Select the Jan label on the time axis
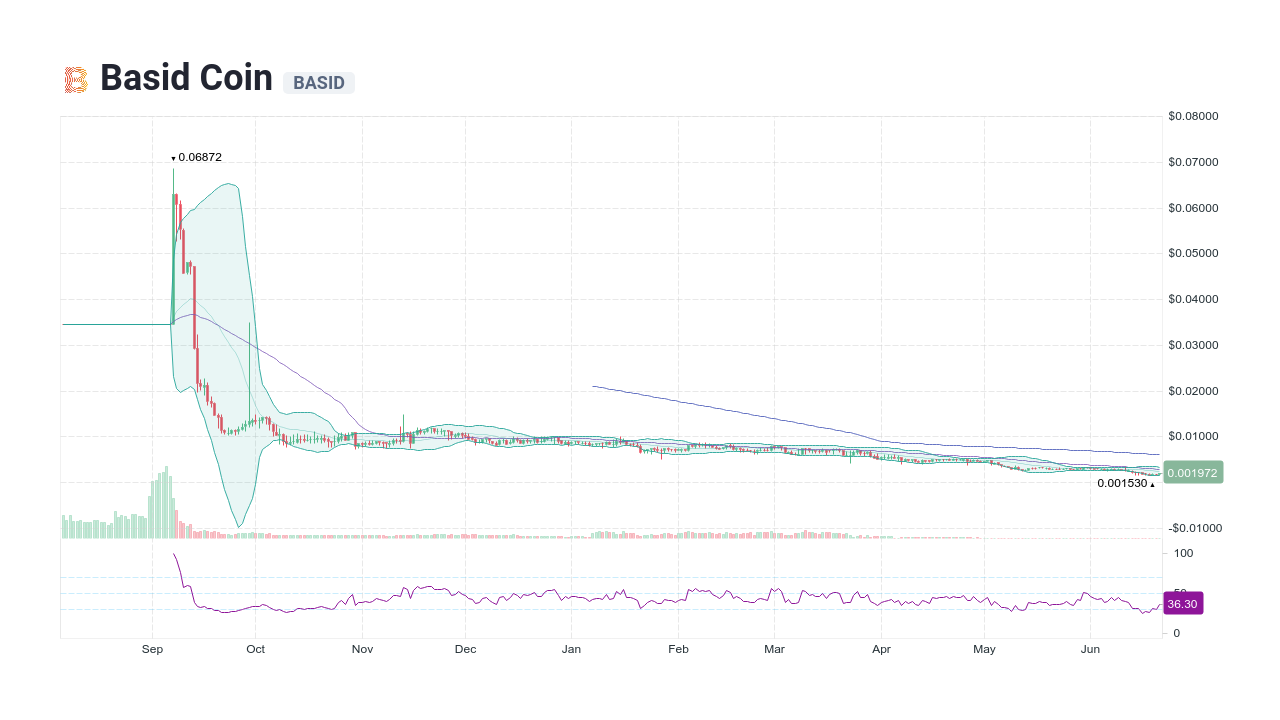 (x=571, y=649)
